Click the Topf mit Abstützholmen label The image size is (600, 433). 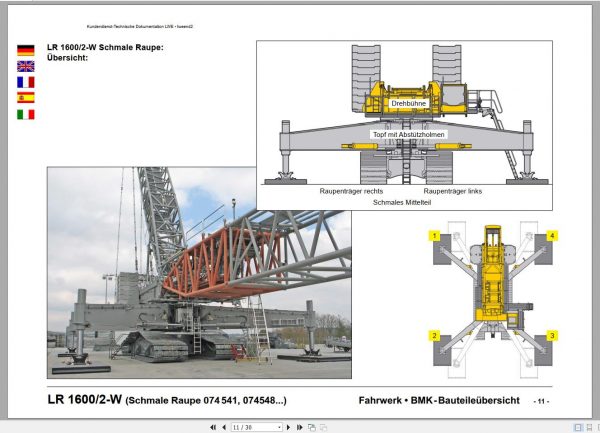click(409, 135)
